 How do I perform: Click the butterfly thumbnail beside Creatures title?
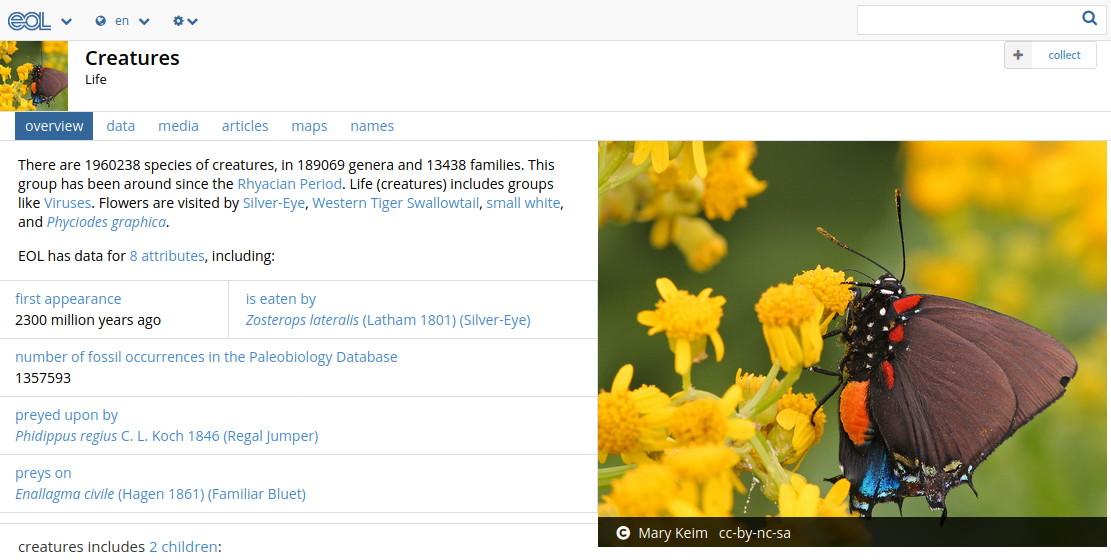(34, 76)
